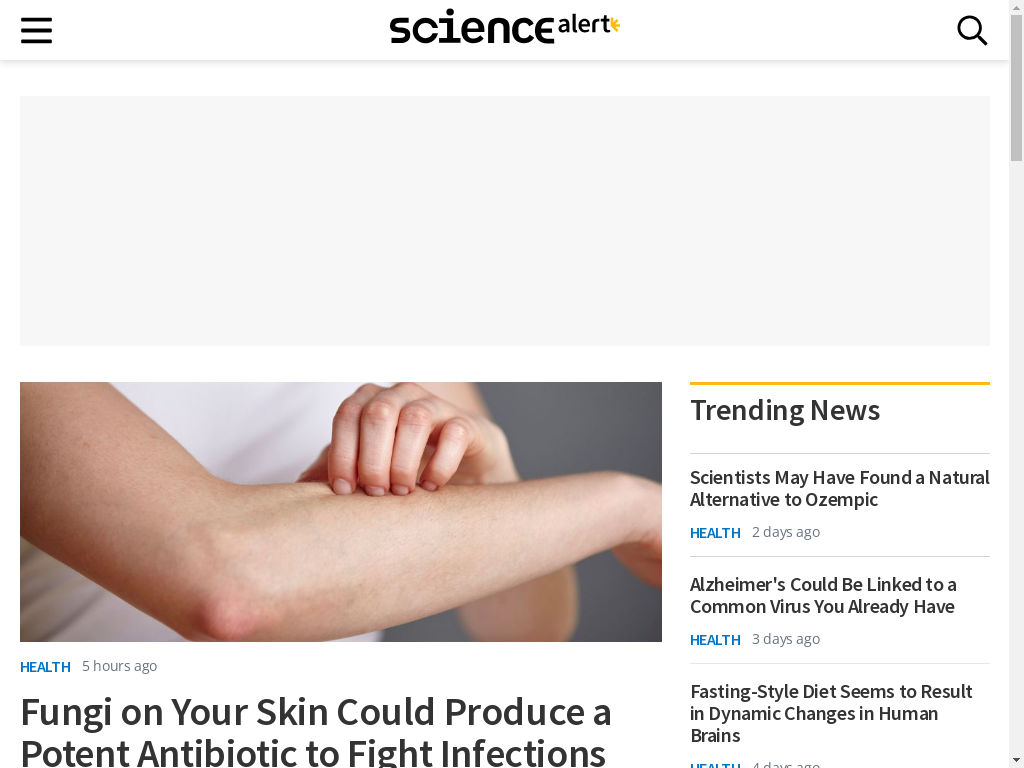Select HEALTH tag under main article image
This screenshot has height=768, width=1024.
(x=45, y=667)
